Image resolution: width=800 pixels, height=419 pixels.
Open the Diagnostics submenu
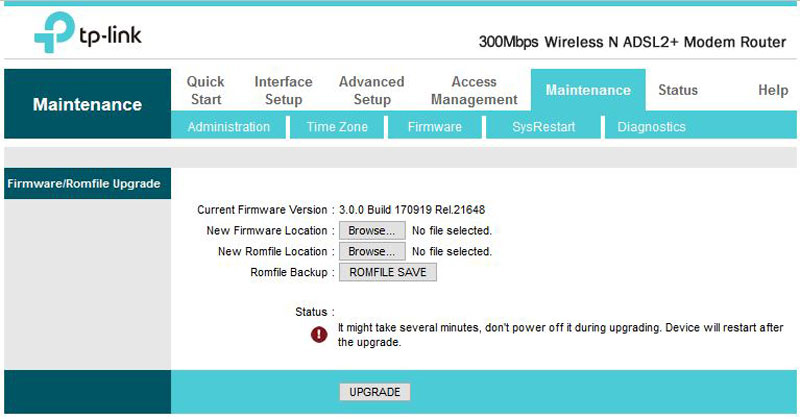point(651,127)
